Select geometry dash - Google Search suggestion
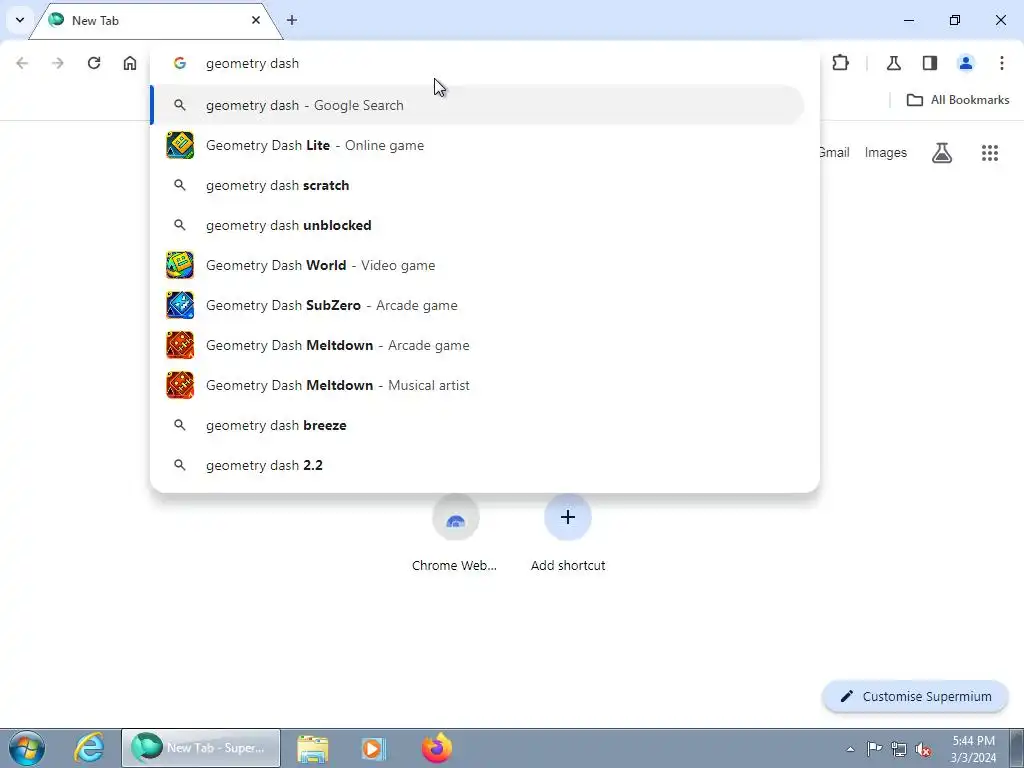Screen dimensions: 1024x768 [x=478, y=105]
